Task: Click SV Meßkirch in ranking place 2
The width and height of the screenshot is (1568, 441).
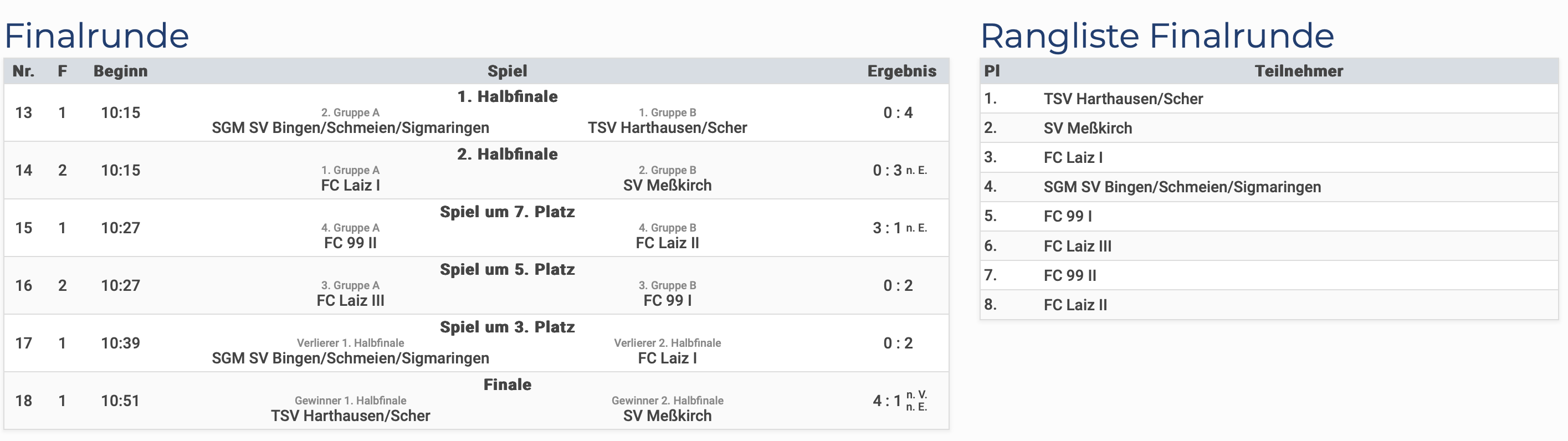Action: tap(1088, 129)
